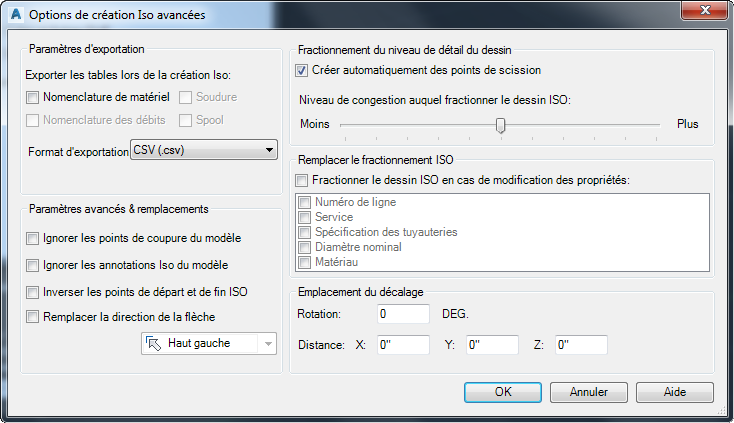Enable Fractionner le dessin ISO en cas de modification
The image size is (734, 423).
301,180
